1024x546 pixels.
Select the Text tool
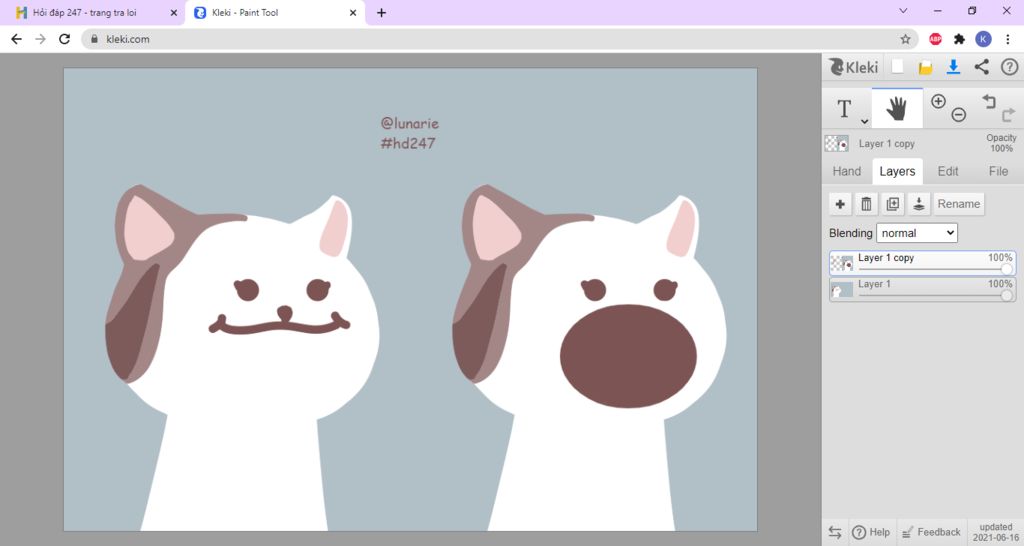pos(844,108)
